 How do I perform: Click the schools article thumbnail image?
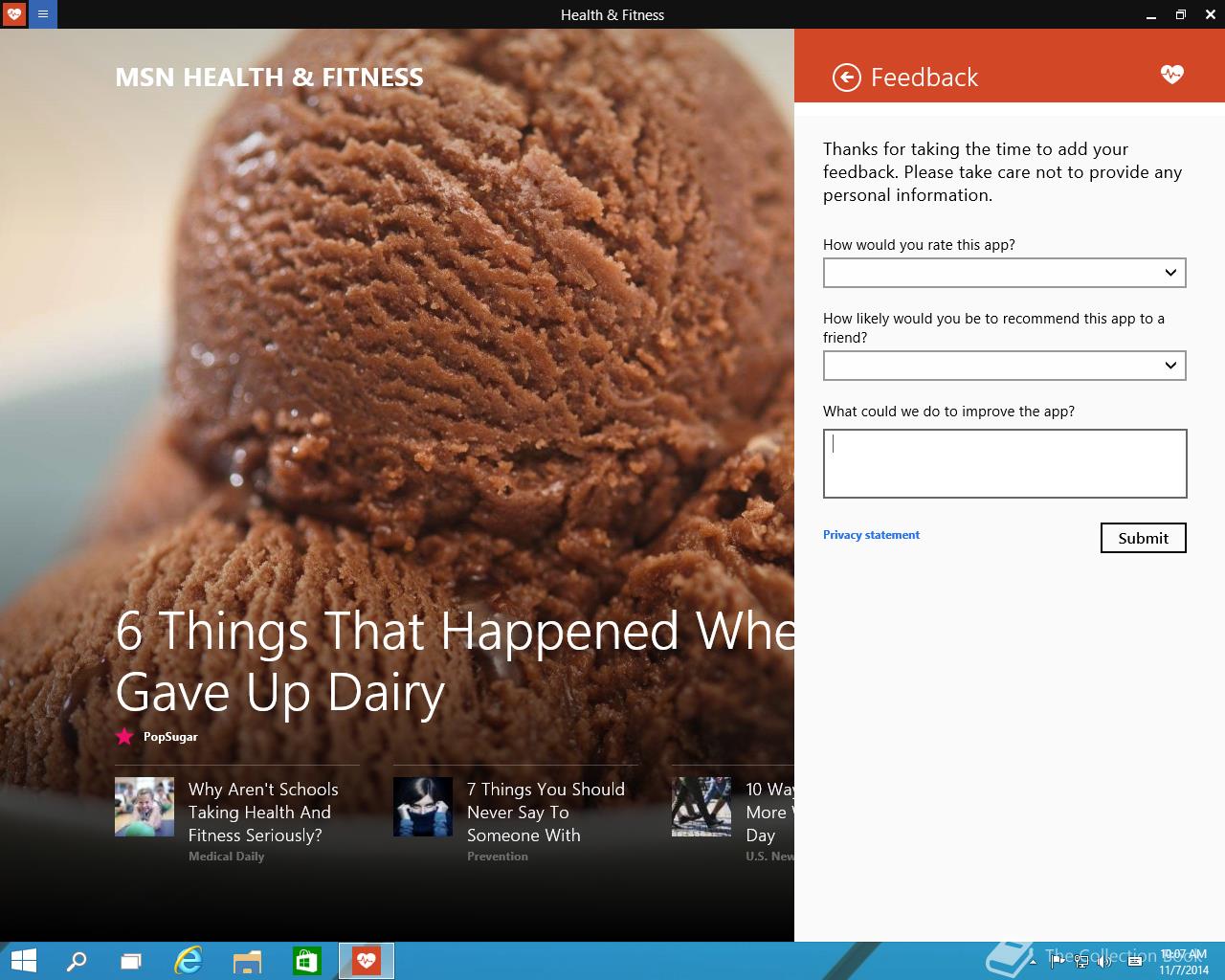(145, 807)
